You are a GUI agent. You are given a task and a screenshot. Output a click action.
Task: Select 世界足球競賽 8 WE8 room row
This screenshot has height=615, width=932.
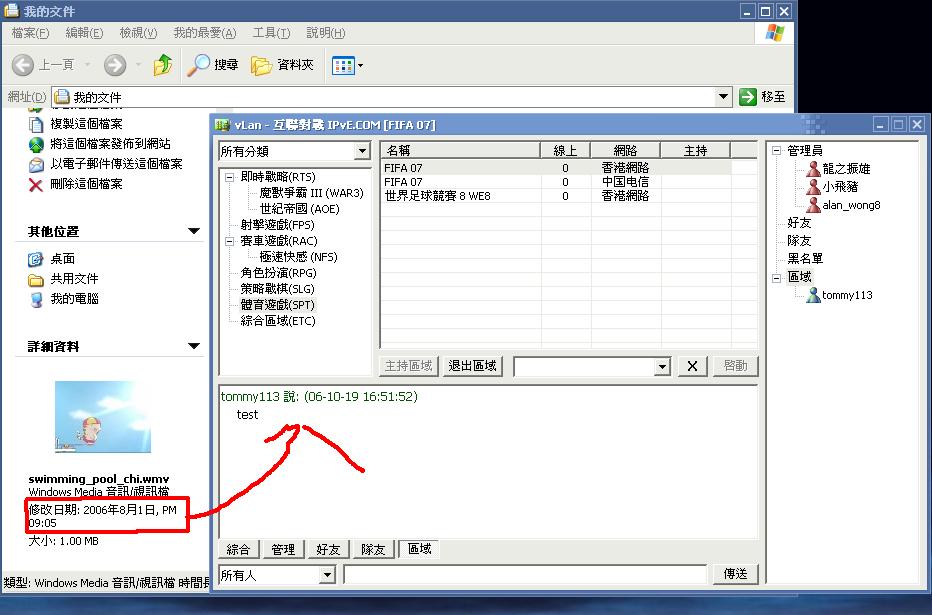(x=556, y=196)
